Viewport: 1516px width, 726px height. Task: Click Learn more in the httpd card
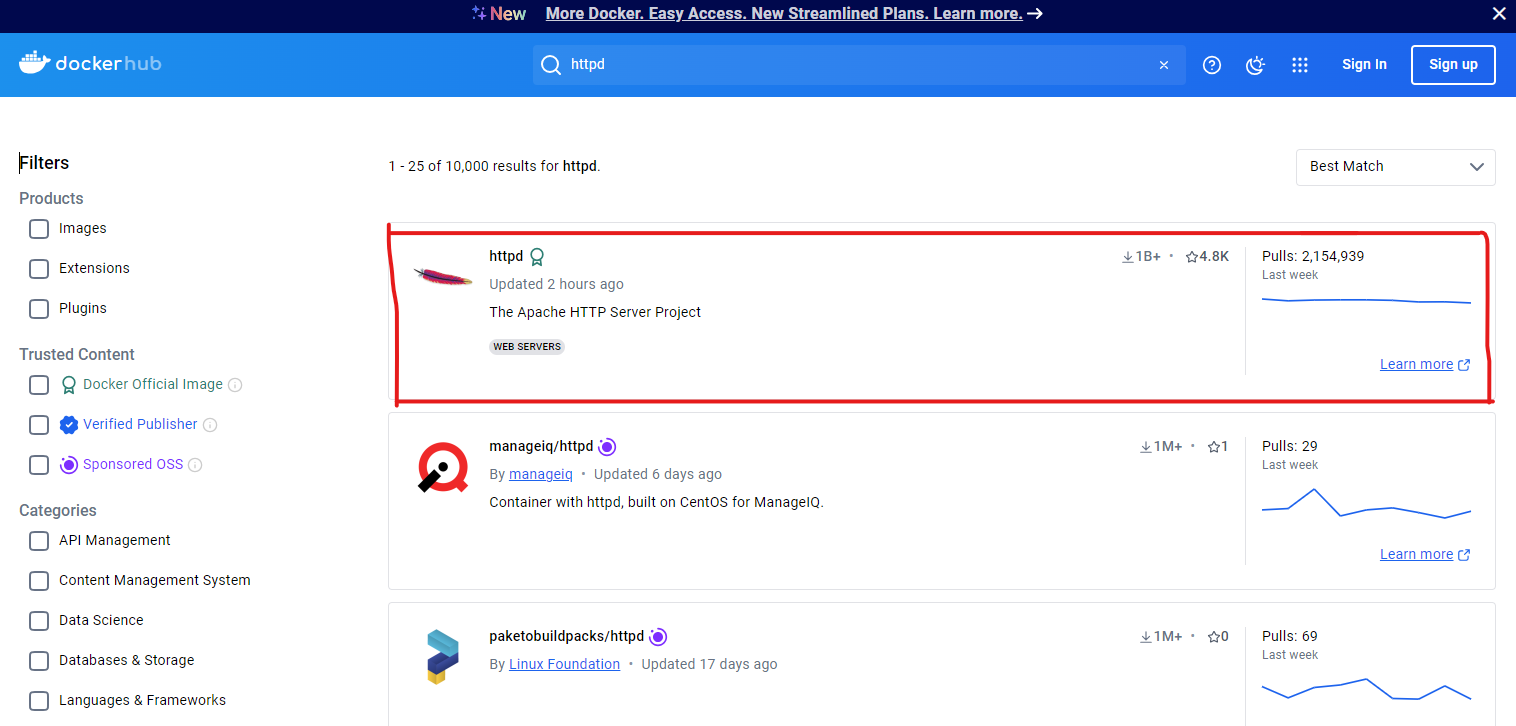click(x=1425, y=364)
